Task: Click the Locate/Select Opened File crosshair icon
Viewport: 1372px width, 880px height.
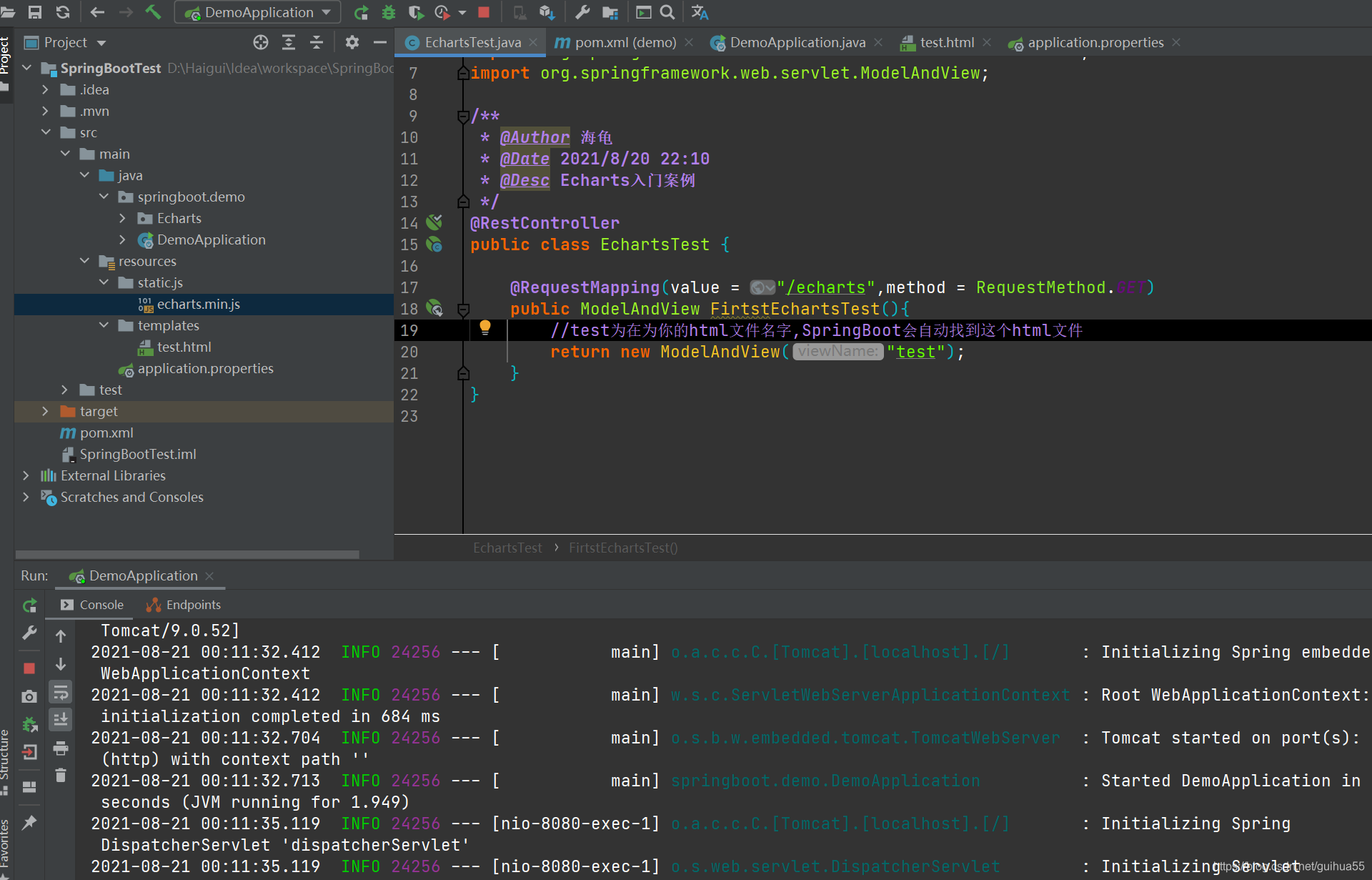Action: coord(261,42)
